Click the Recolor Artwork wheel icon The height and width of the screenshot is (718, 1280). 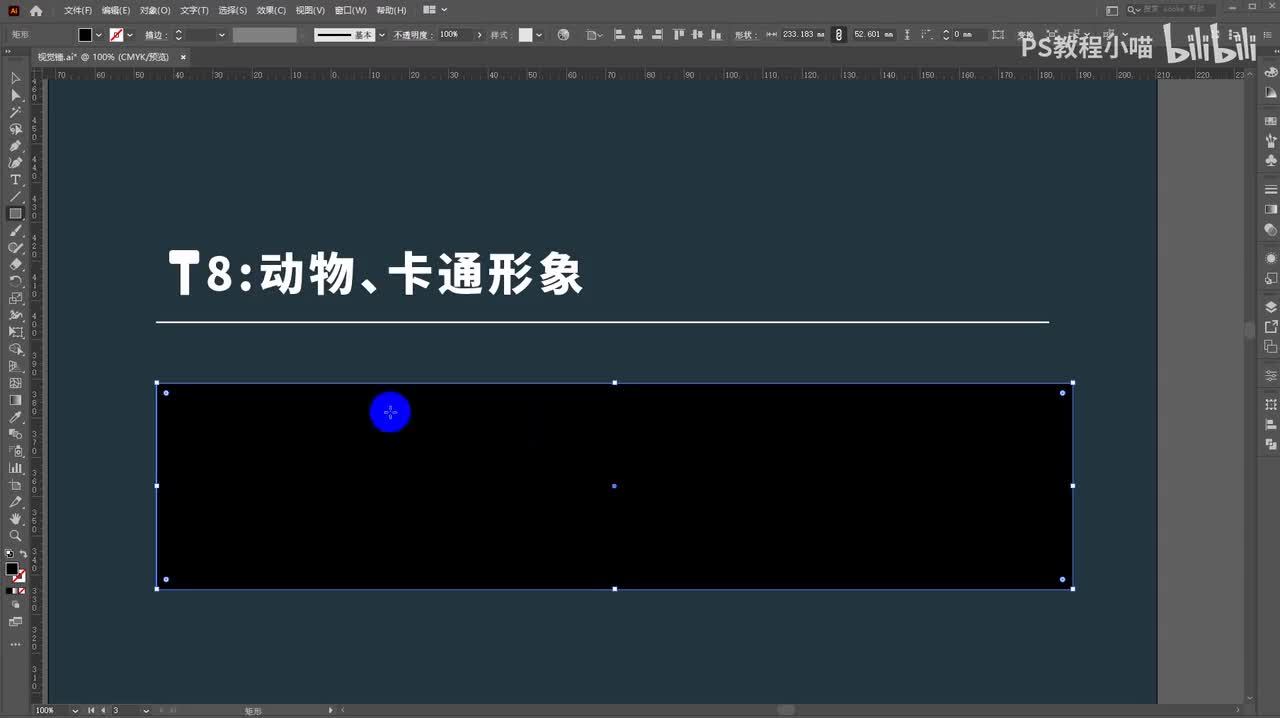563,34
